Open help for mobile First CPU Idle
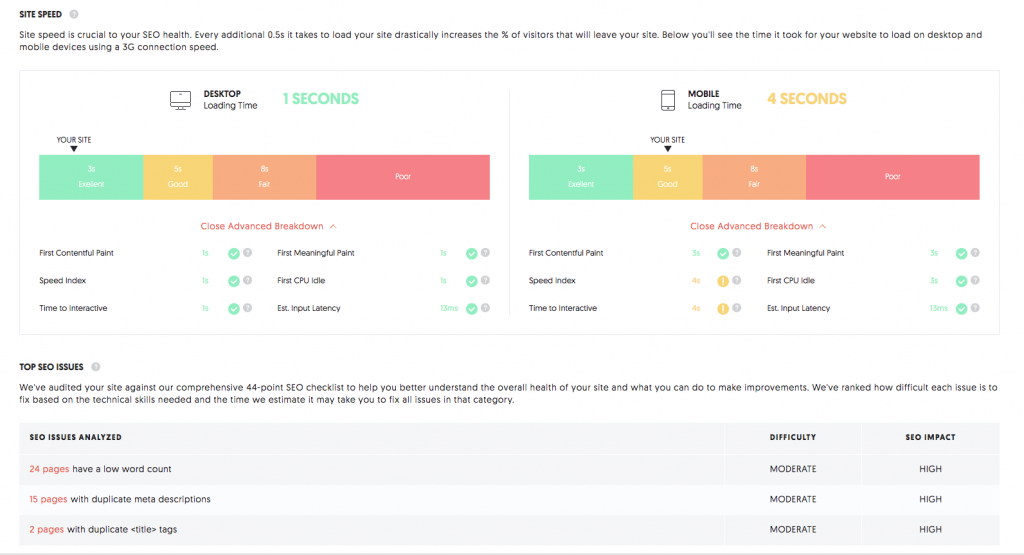The height and width of the screenshot is (555, 1024). point(975,280)
